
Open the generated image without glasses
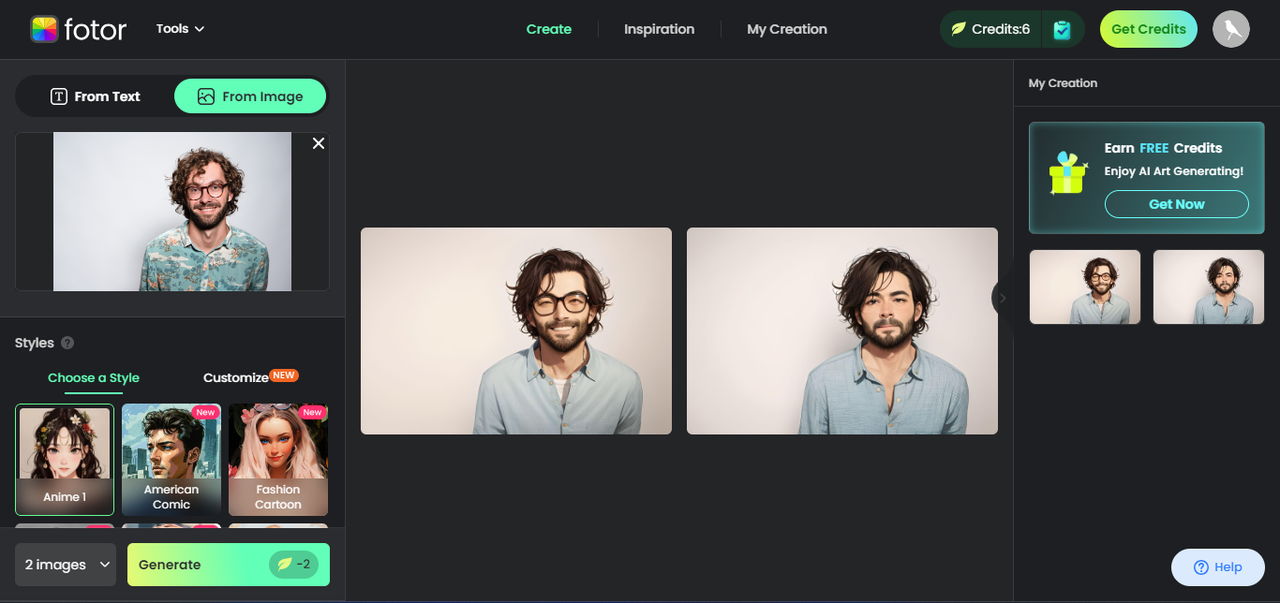click(842, 331)
